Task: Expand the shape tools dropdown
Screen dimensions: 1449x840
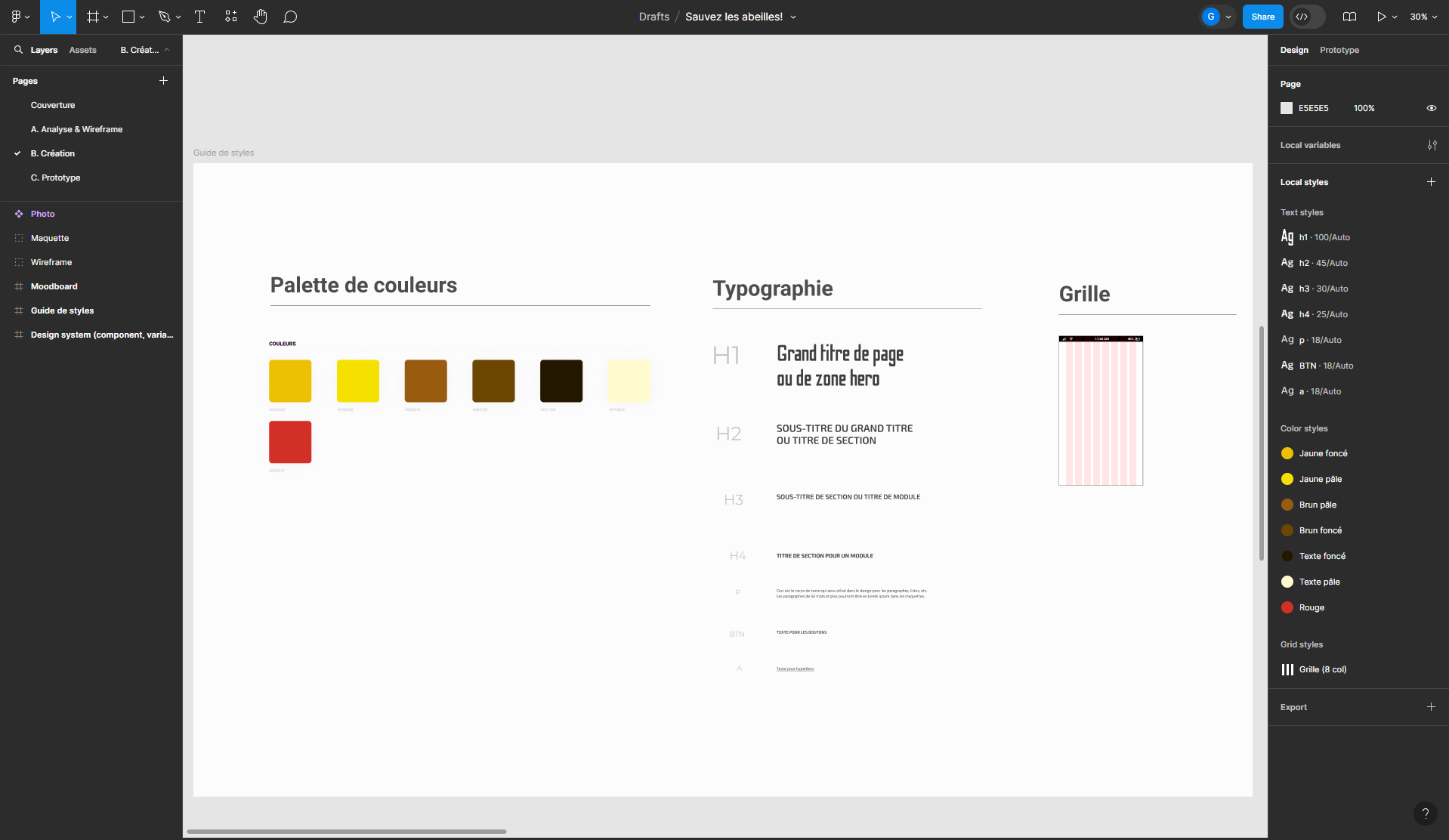Action: pos(142,17)
